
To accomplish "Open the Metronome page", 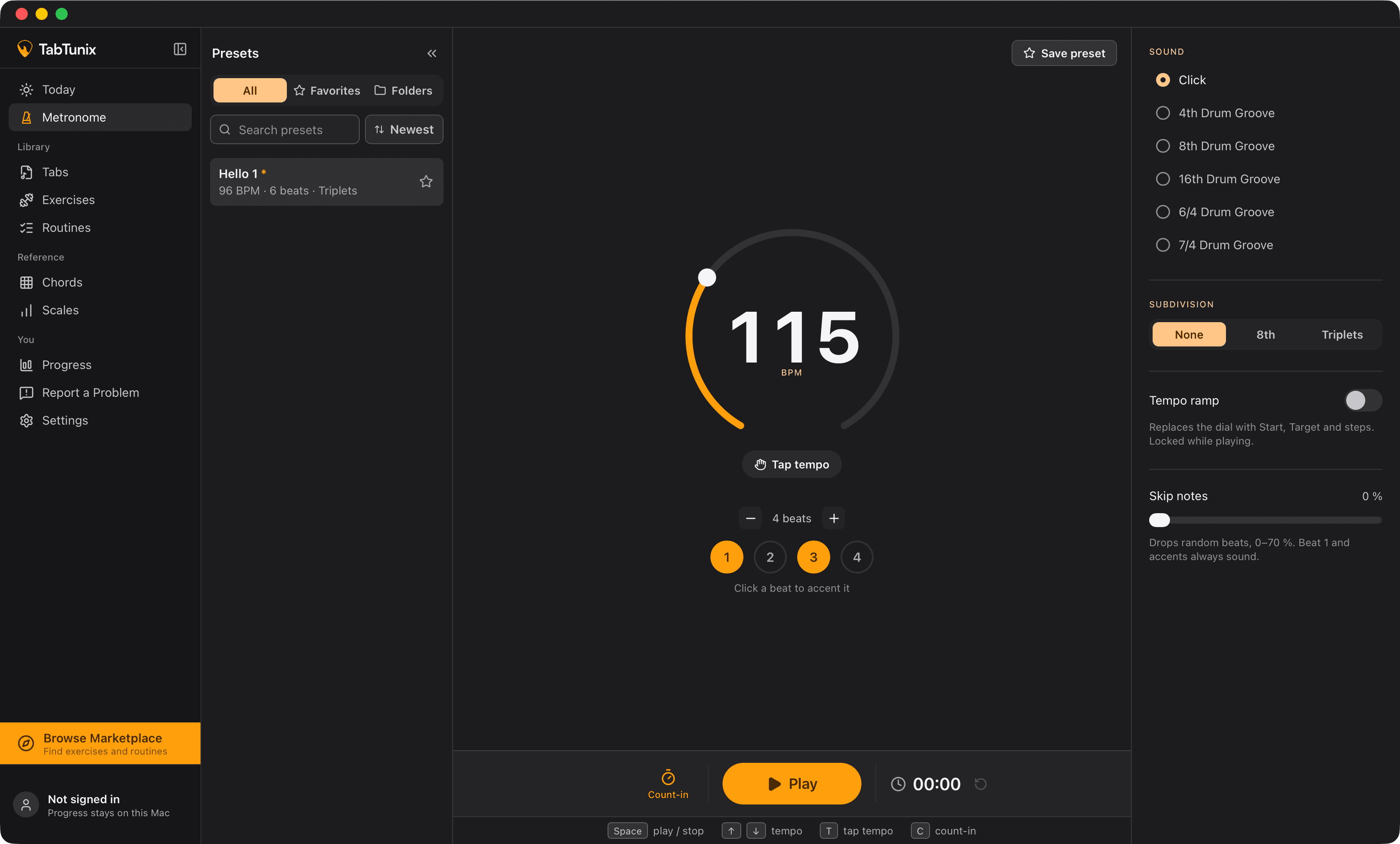I will coord(100,118).
